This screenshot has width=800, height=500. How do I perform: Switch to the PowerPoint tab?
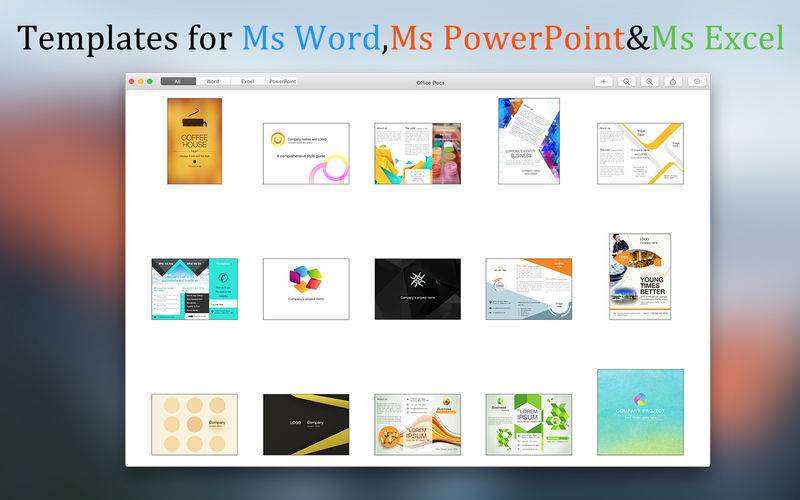[282, 81]
